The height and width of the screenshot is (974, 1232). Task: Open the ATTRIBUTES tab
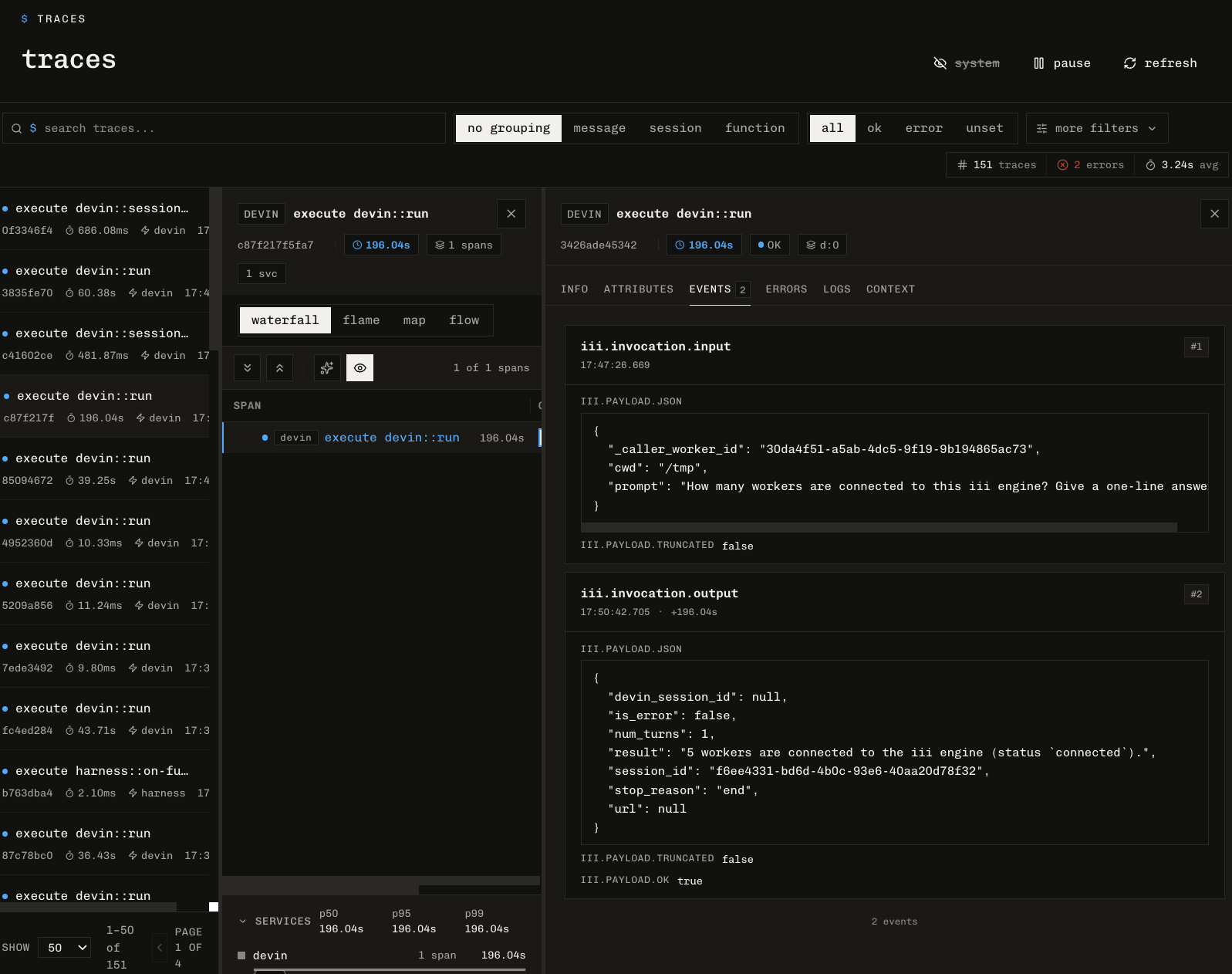click(639, 289)
